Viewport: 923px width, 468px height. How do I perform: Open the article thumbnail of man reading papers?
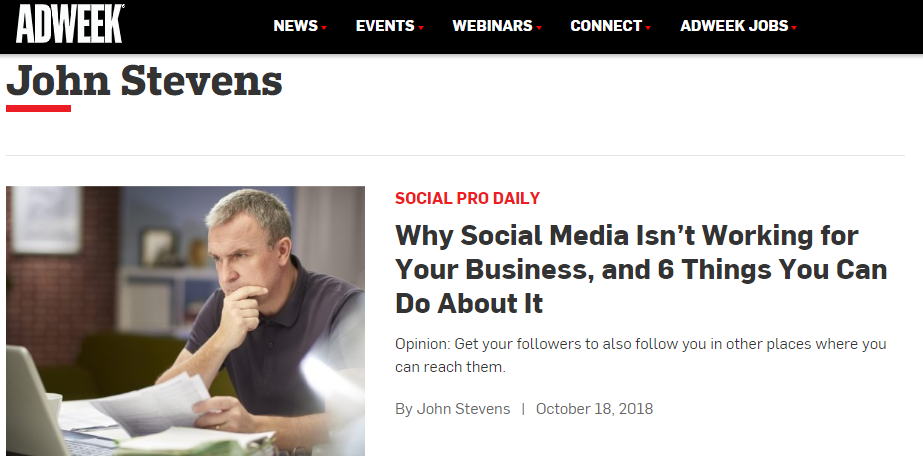coord(185,320)
